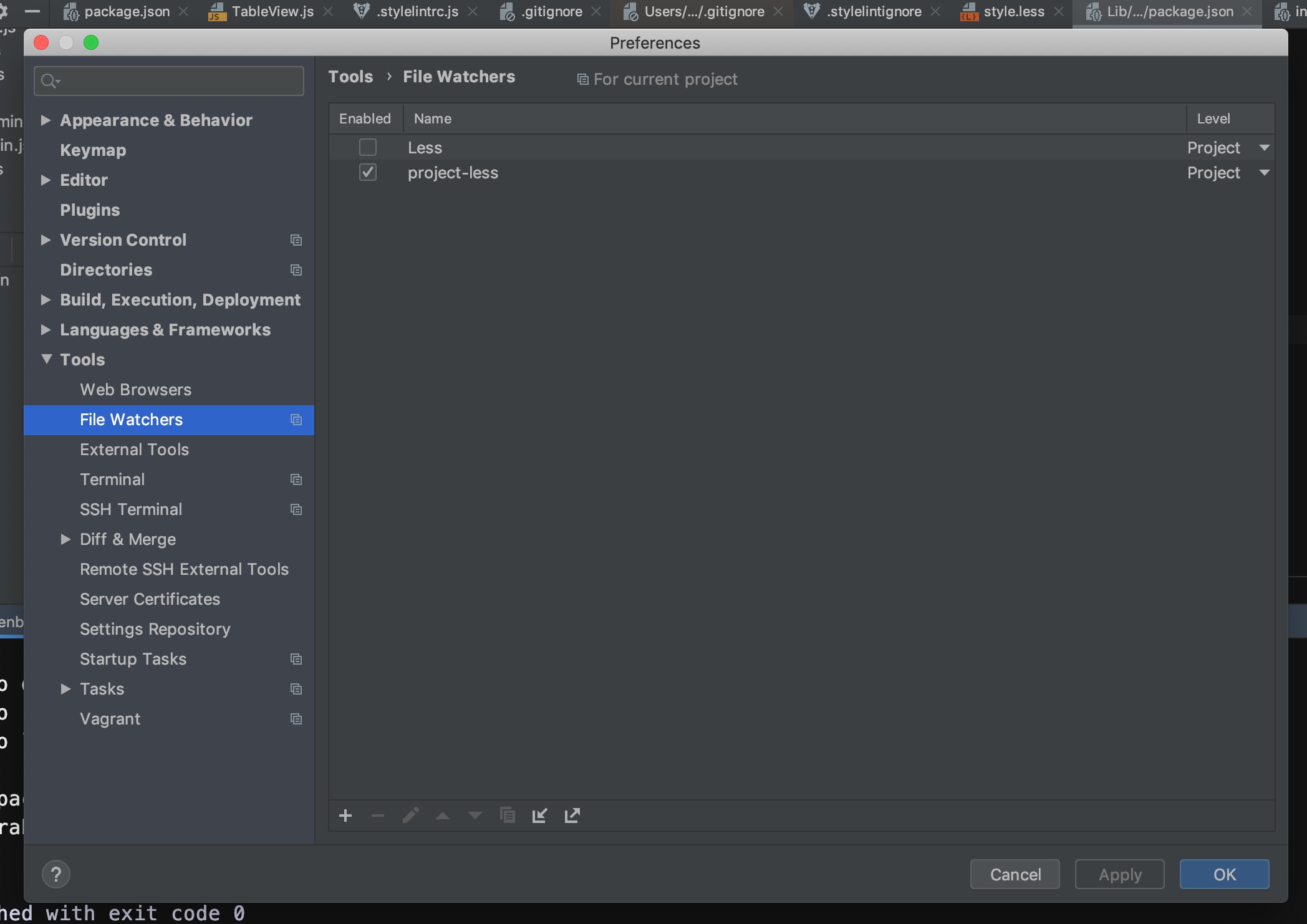Click project-level icon next to Directories
The width and height of the screenshot is (1307, 924).
[x=296, y=270]
